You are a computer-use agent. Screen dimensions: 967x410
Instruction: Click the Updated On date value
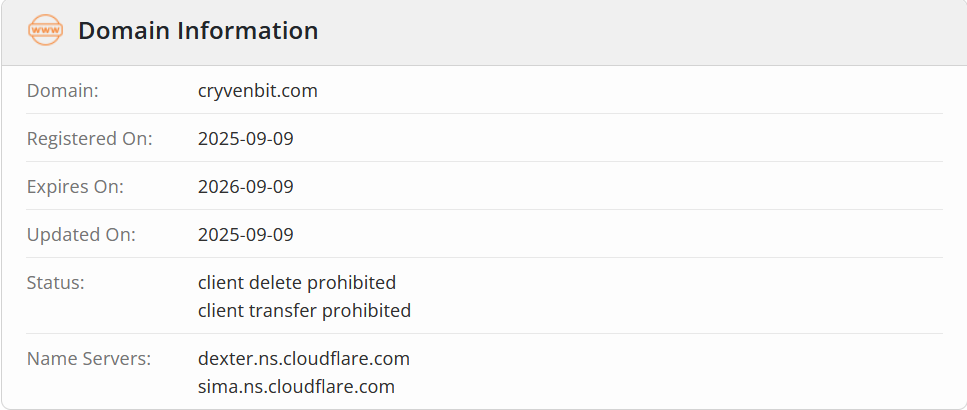pos(246,235)
